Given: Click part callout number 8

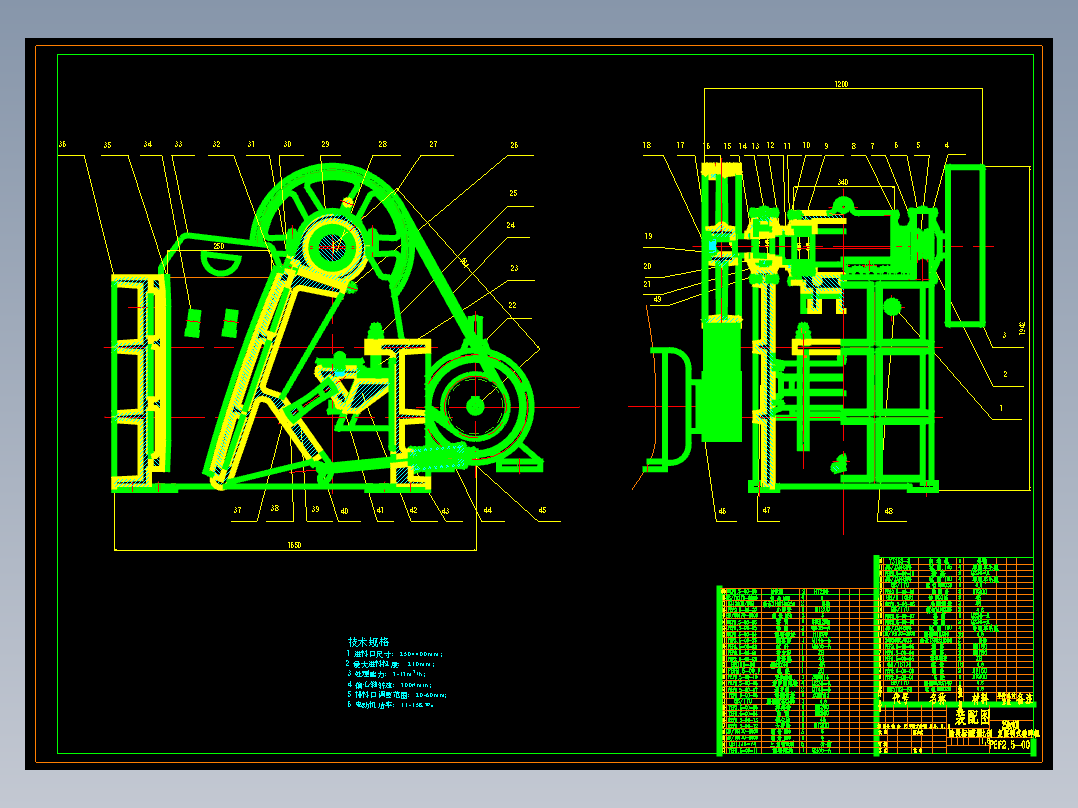Looking at the screenshot, I should click(854, 146).
